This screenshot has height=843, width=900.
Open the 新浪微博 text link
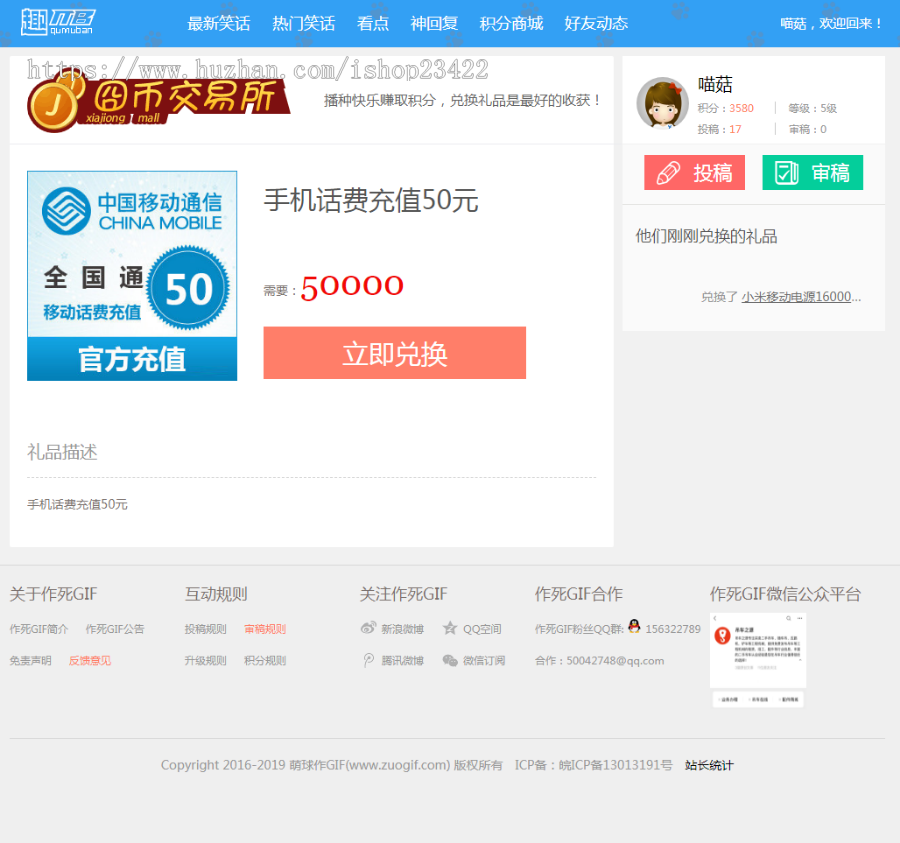402,629
